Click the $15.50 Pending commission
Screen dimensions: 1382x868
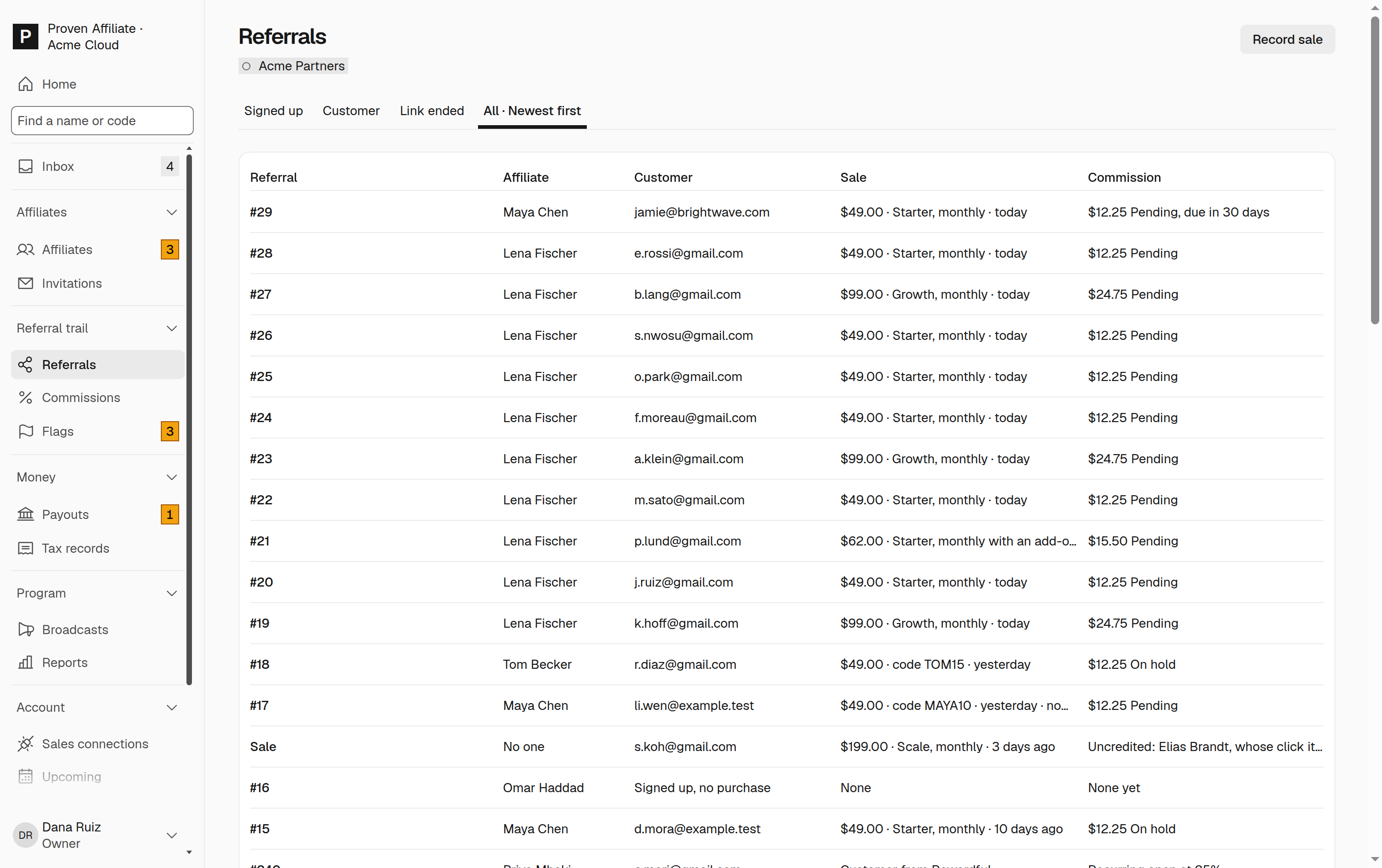pyautogui.click(x=1132, y=541)
